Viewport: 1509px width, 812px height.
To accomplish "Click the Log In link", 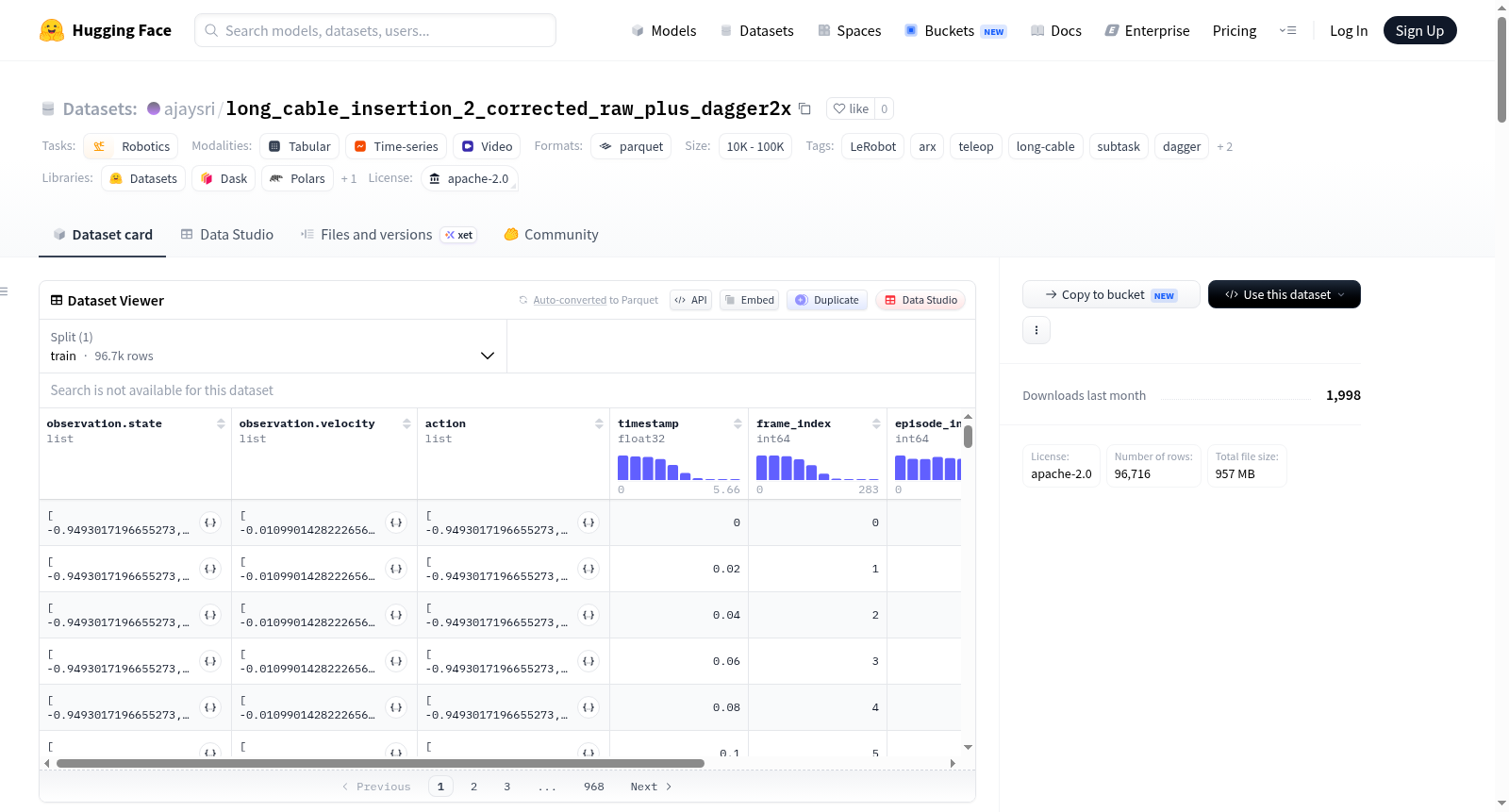I will coord(1348,30).
